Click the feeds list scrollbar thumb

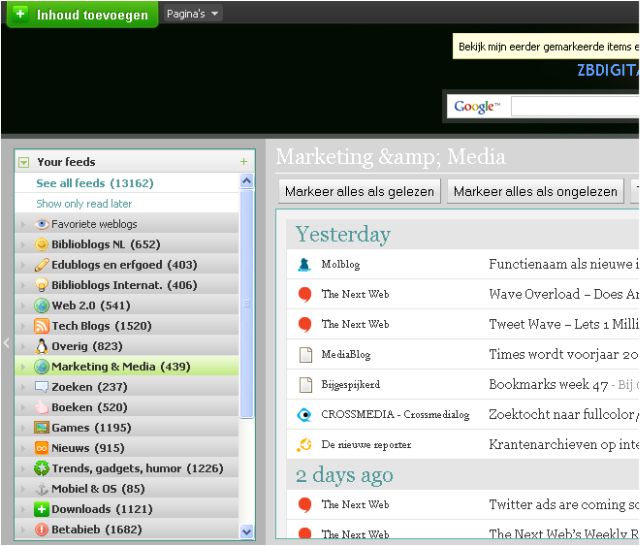tap(247, 304)
